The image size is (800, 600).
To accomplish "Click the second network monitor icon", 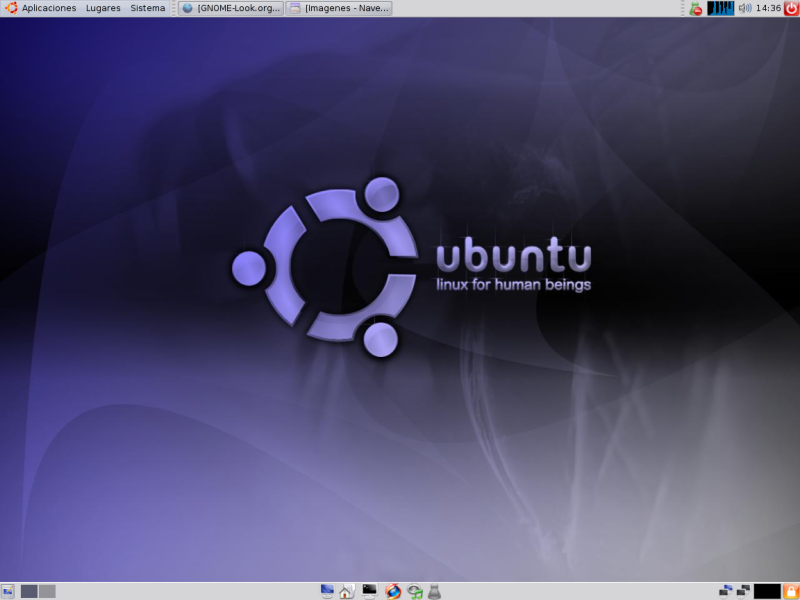I will tap(743, 591).
